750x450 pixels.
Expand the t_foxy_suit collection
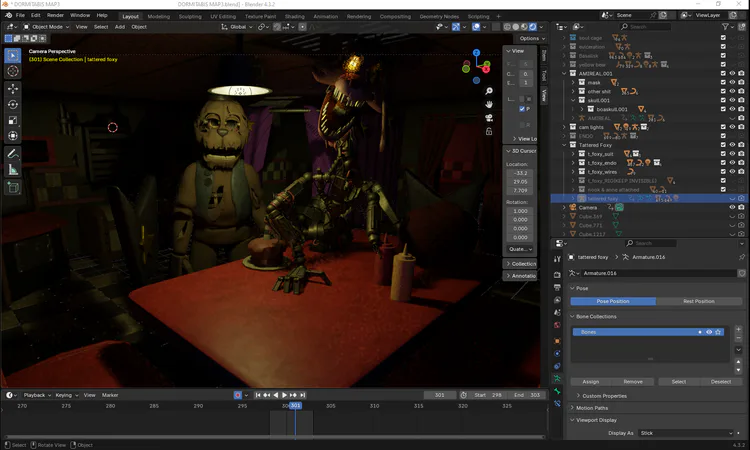(x=573, y=154)
